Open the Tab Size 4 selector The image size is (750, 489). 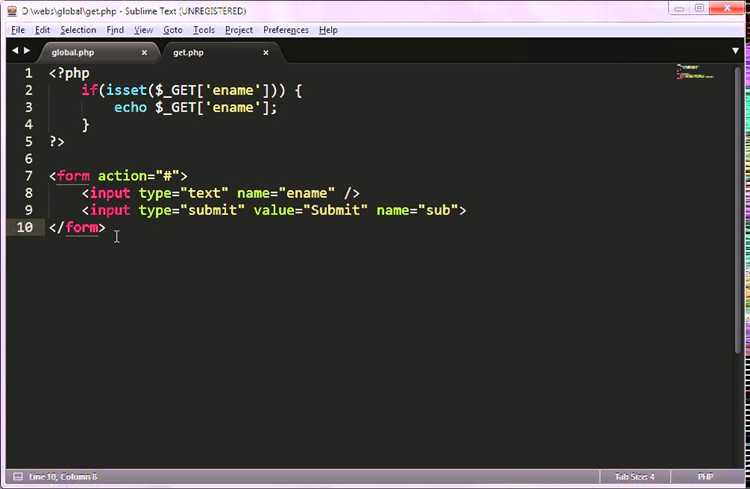tap(634, 477)
